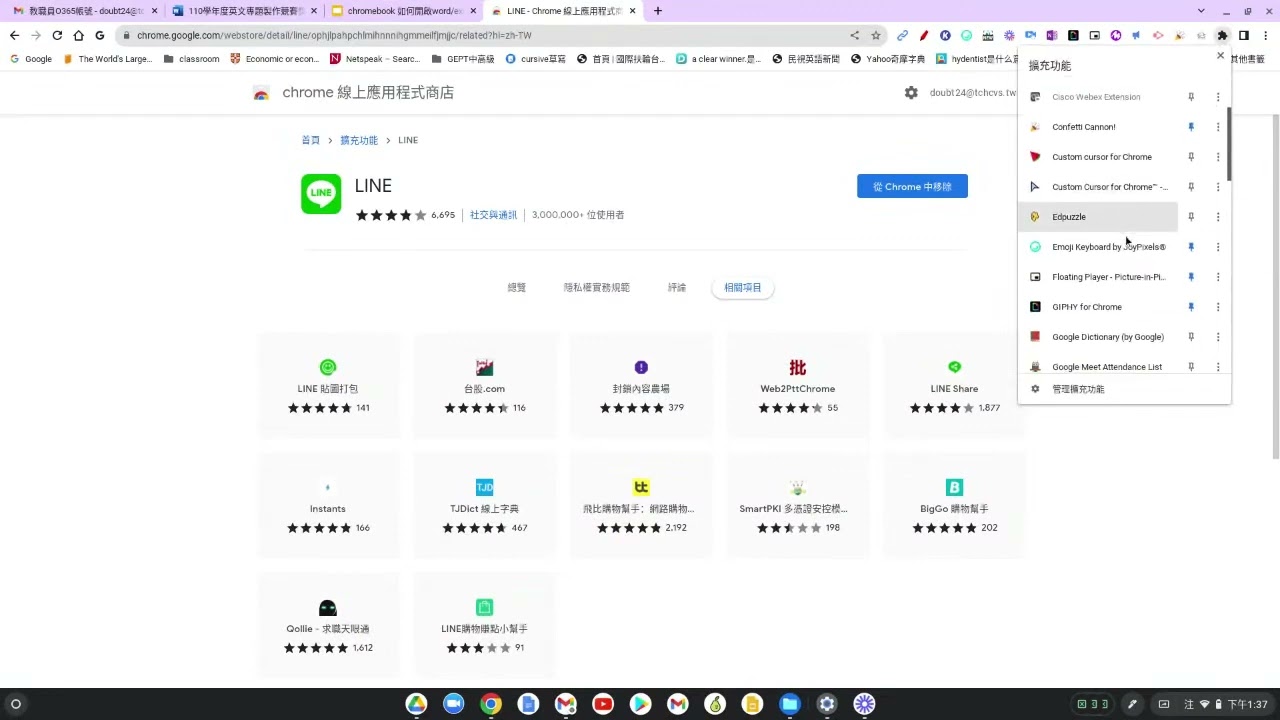Screen dimensions: 1280x720
Task: Open system tray clock at 下午1:37
Action: 1248,704
